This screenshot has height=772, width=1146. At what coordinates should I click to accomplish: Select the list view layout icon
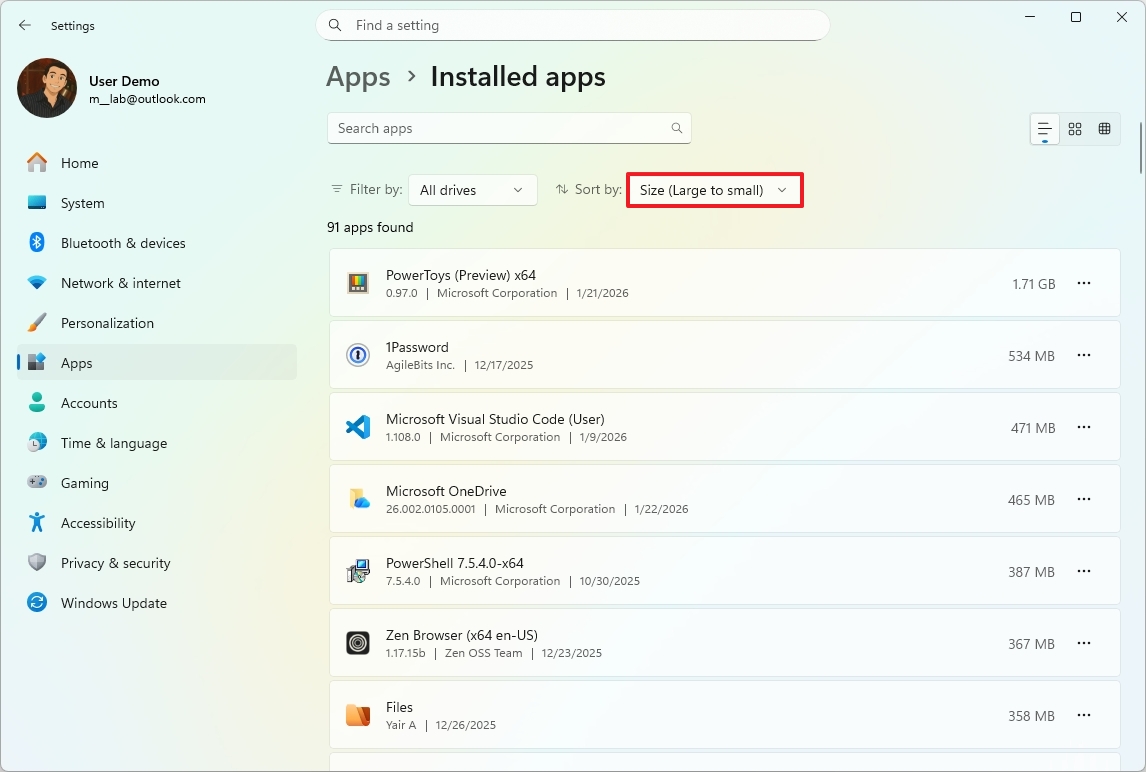pyautogui.click(x=1044, y=129)
